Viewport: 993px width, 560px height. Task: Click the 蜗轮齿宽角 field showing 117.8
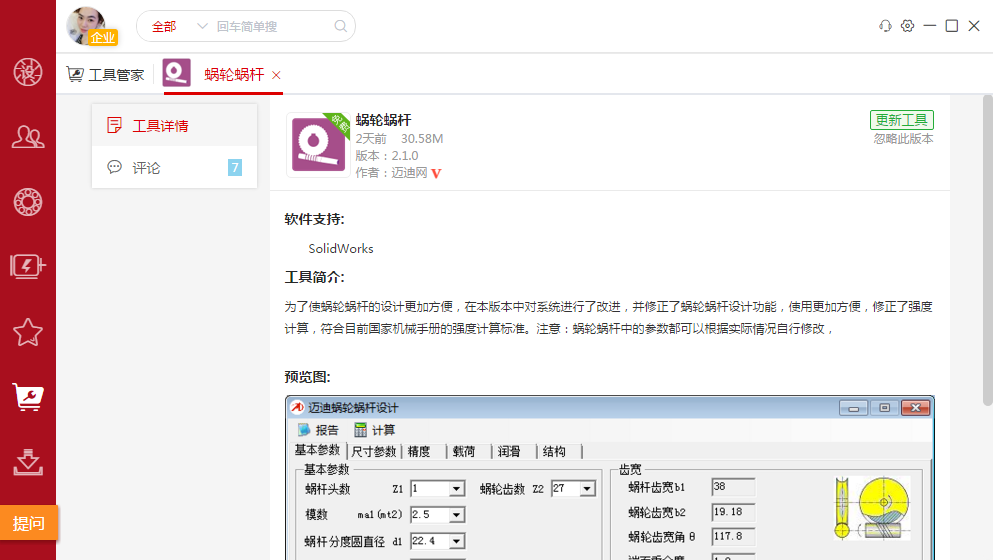(x=733, y=537)
